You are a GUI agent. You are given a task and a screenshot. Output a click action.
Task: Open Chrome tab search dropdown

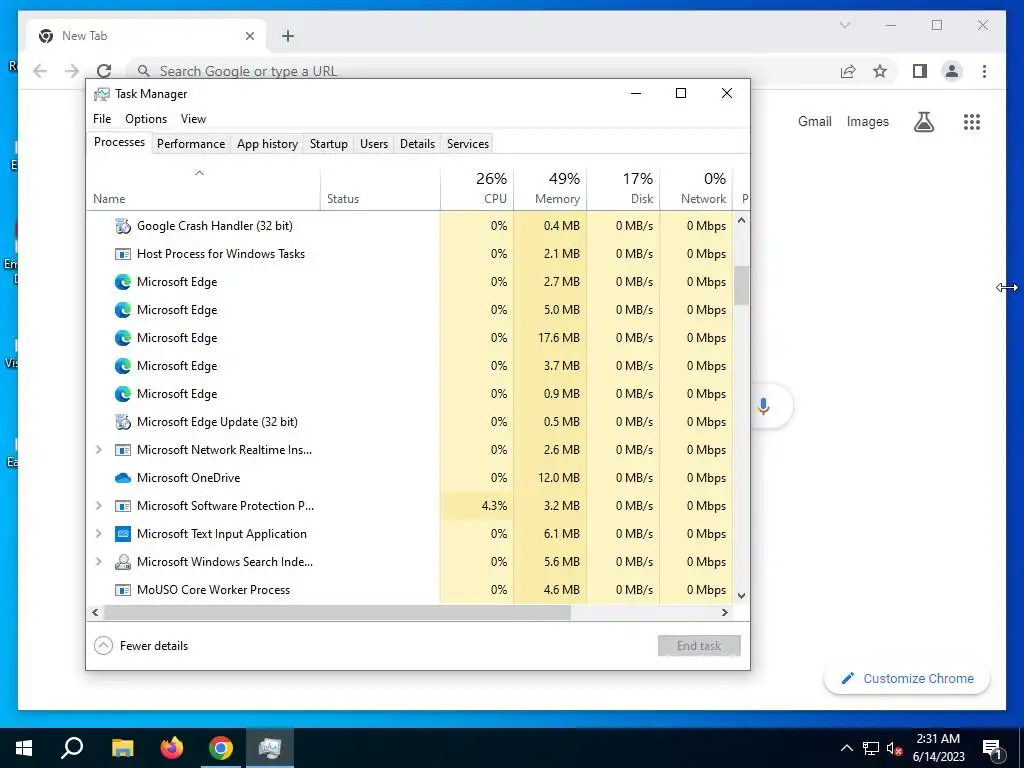coord(844,25)
